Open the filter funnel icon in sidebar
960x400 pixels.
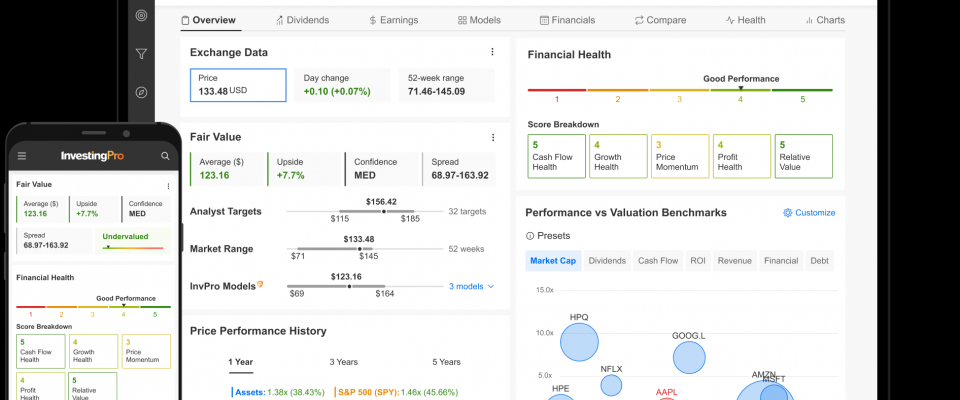click(x=141, y=54)
